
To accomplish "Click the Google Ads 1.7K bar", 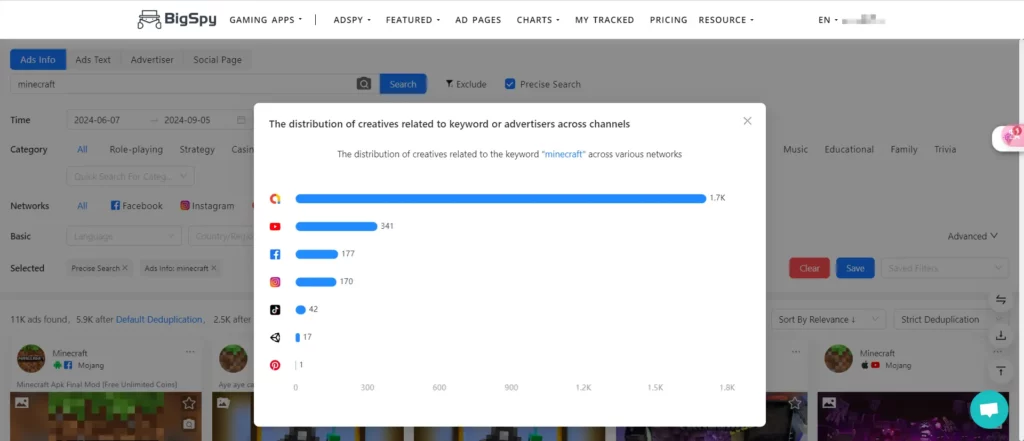I will [500, 199].
